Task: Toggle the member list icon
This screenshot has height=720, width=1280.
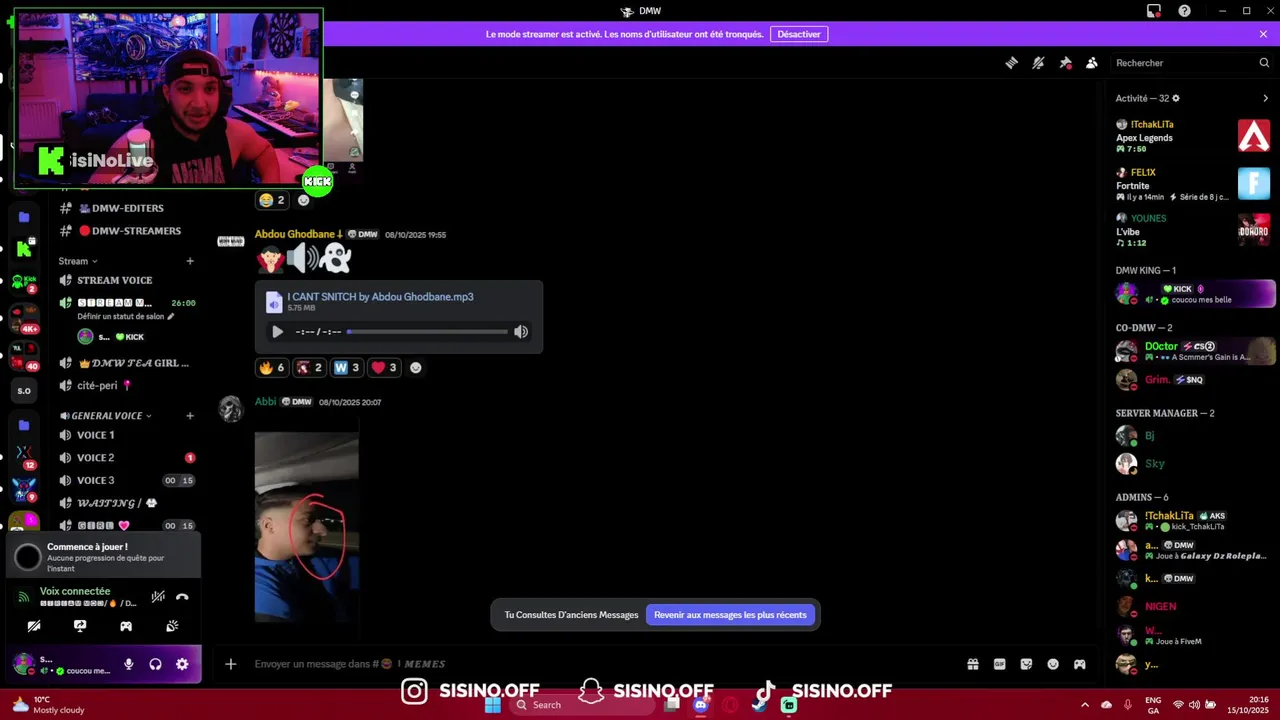Action: point(1092,63)
